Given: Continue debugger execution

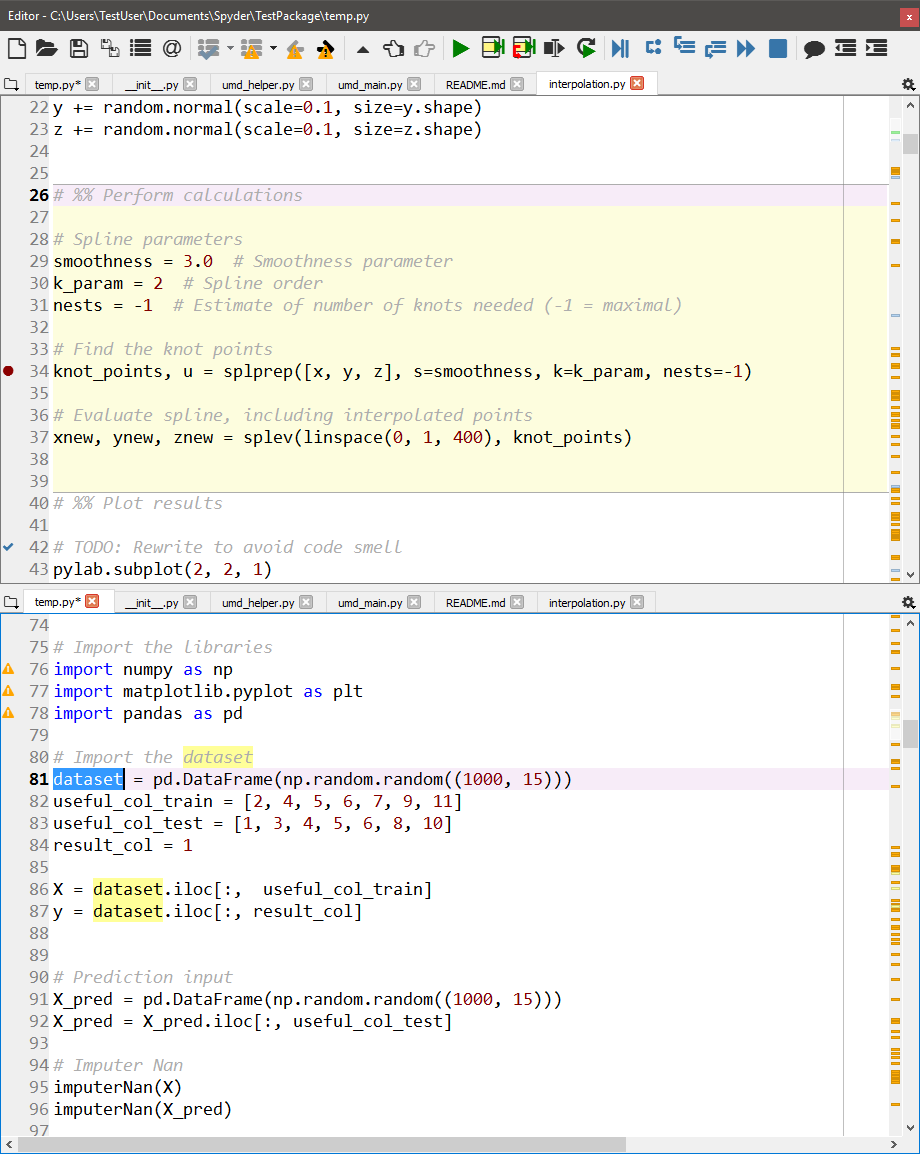Looking at the screenshot, I should pos(746,49).
